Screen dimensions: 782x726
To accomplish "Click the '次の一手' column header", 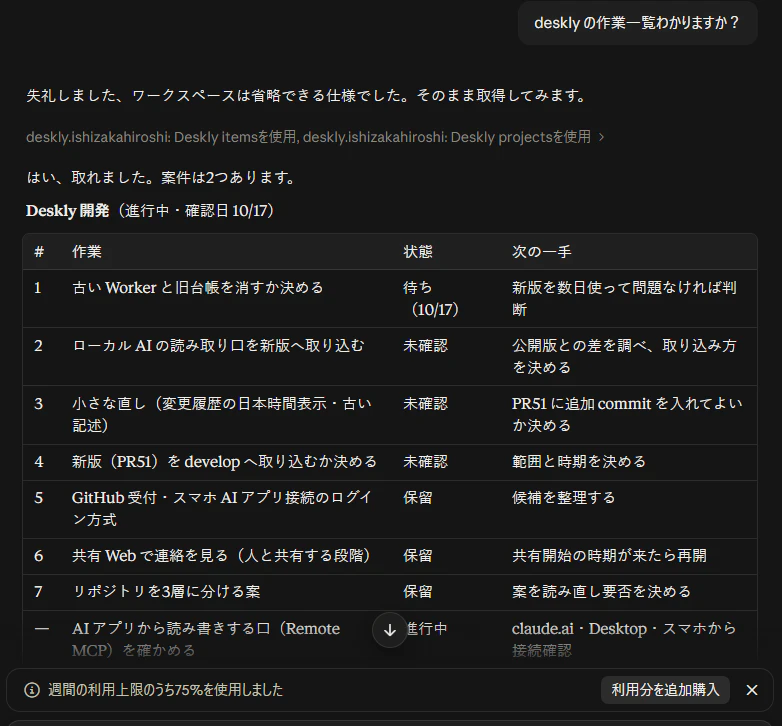I will pos(542,252).
